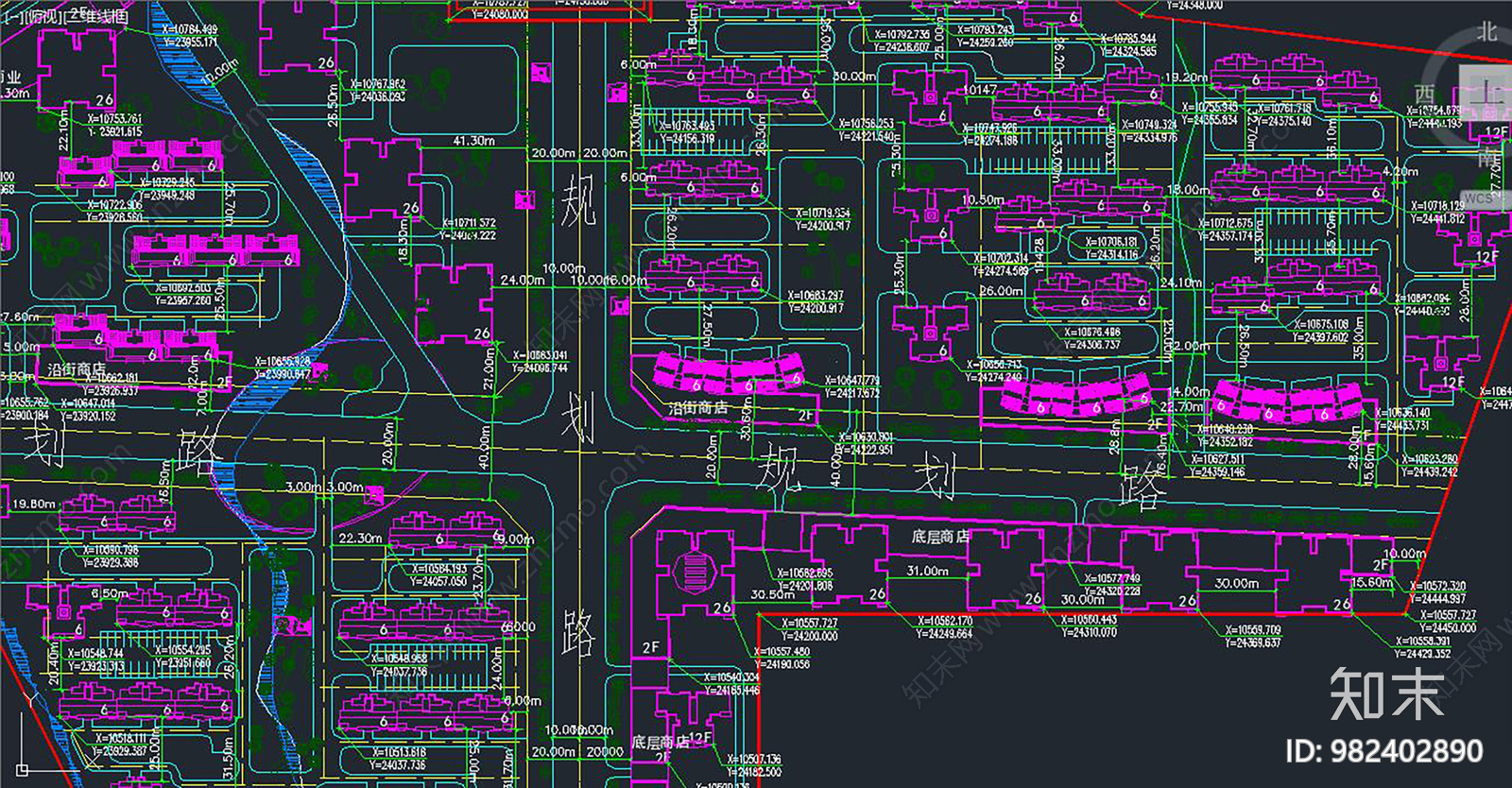Click the 南 compass direction on ViewCube
Image resolution: width=1512 pixels, height=788 pixels.
(x=1487, y=157)
